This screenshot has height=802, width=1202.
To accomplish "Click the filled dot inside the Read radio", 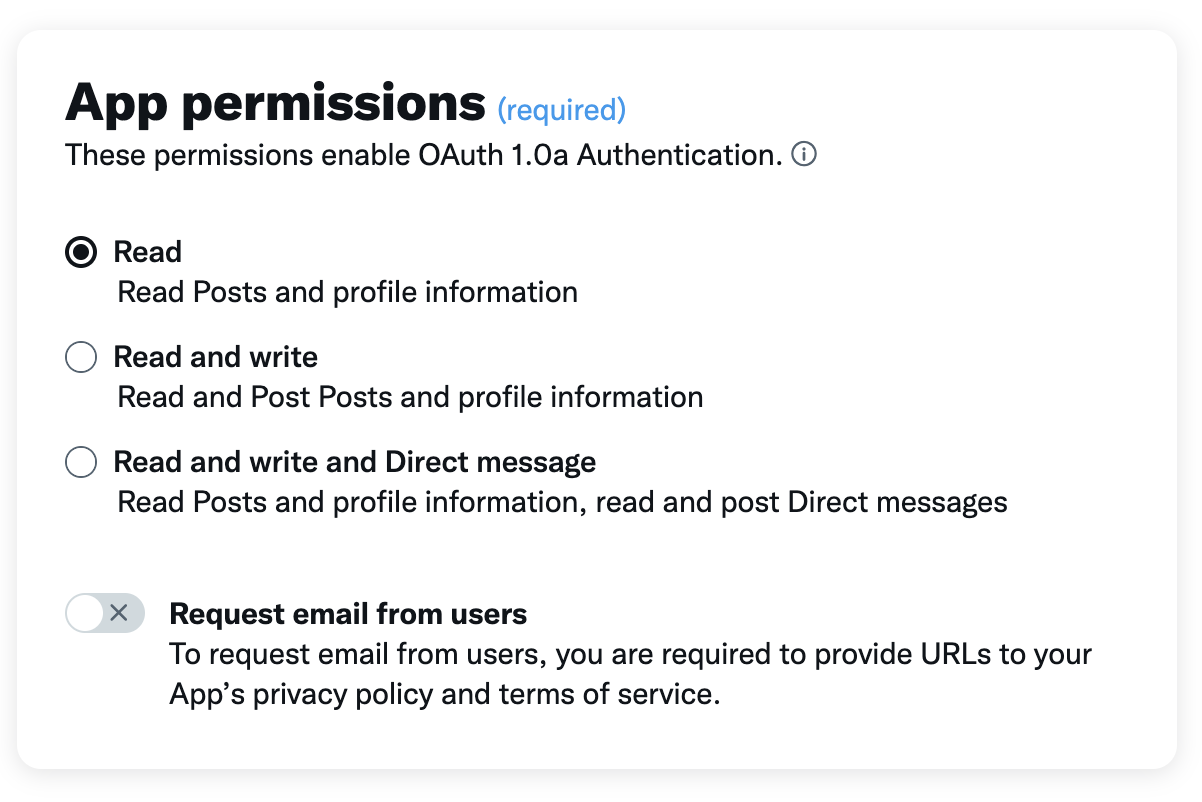I will [81, 252].
